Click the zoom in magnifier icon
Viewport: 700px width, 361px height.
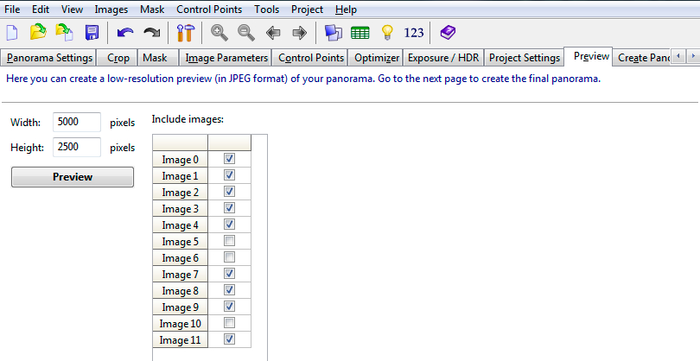(219, 33)
